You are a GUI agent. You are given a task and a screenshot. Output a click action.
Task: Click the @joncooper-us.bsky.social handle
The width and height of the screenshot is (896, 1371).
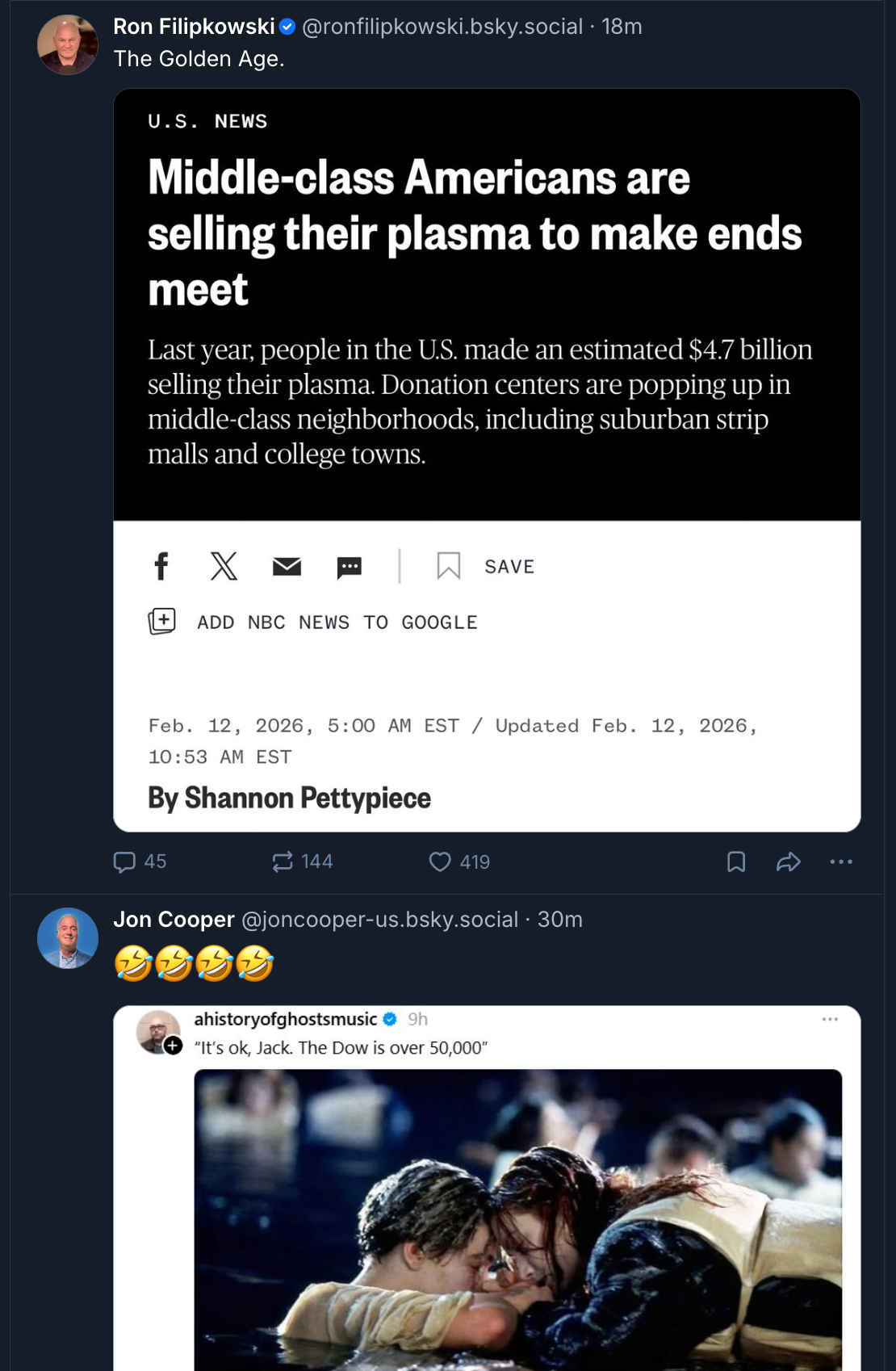379,920
